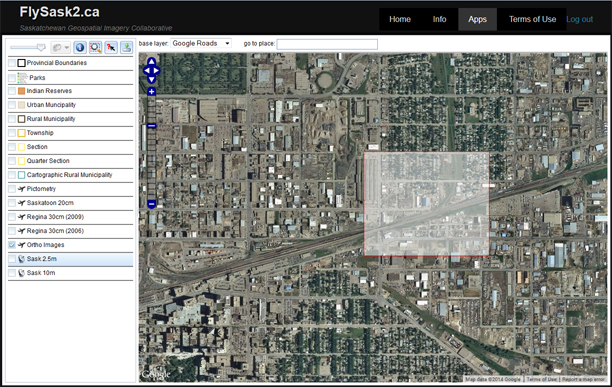Focus the go to place input field
This screenshot has width=612, height=387.
(327, 44)
